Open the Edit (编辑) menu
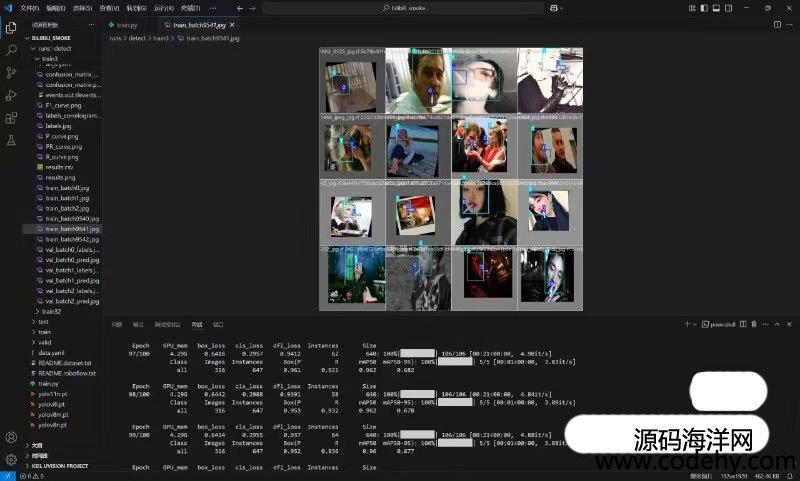Image resolution: width=800 pixels, height=481 pixels. coord(56,8)
